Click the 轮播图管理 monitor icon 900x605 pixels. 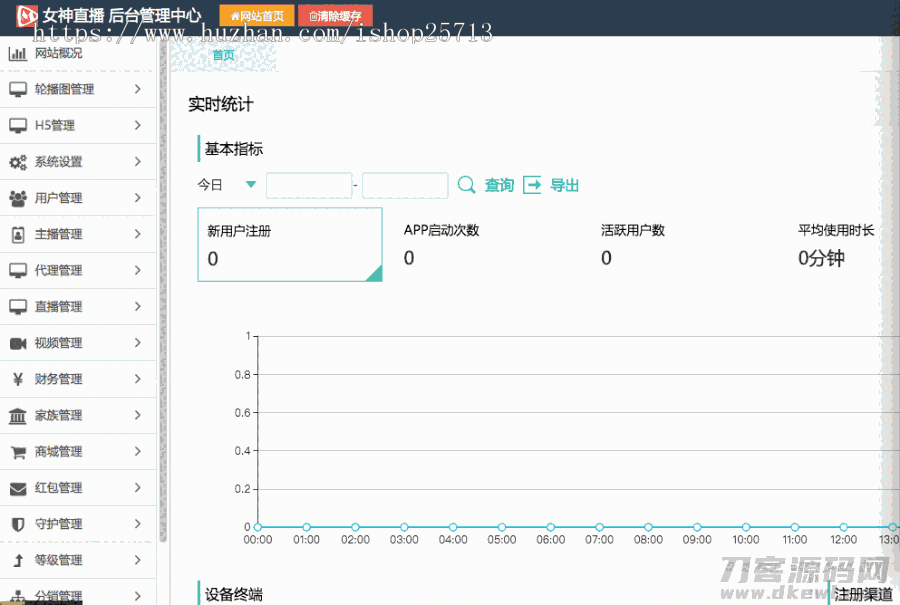[18, 90]
